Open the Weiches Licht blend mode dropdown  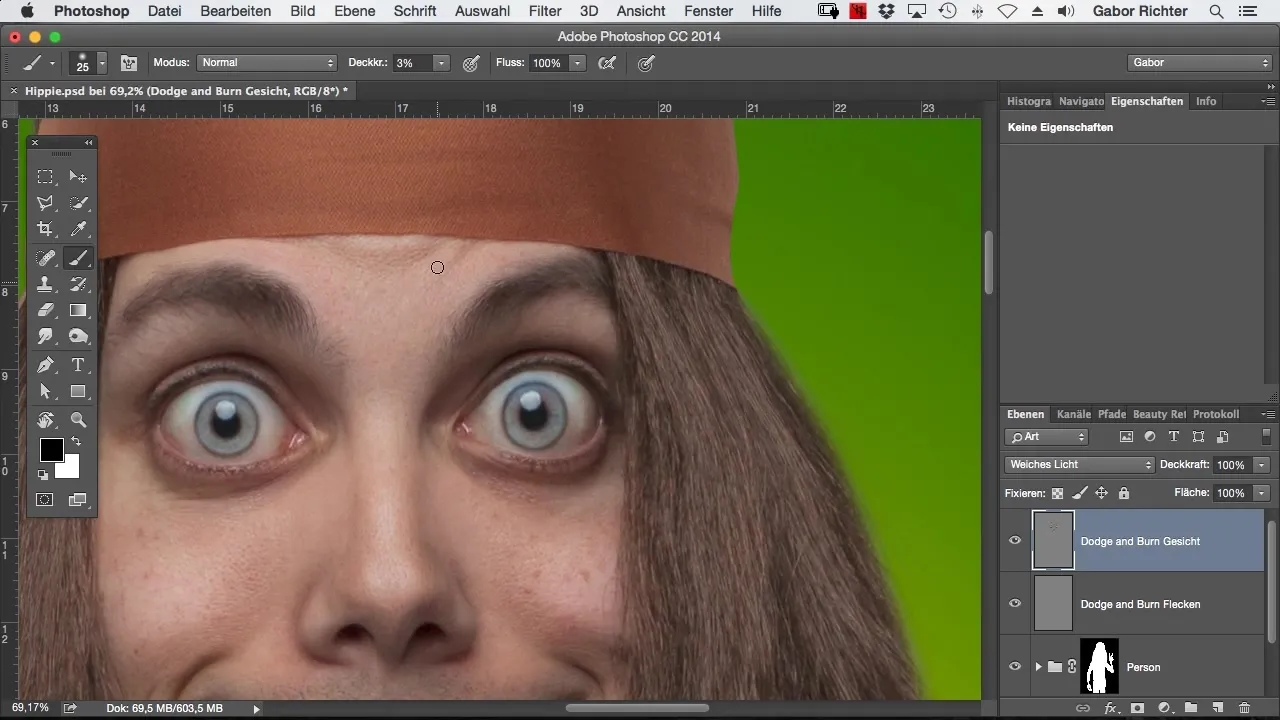(1079, 465)
